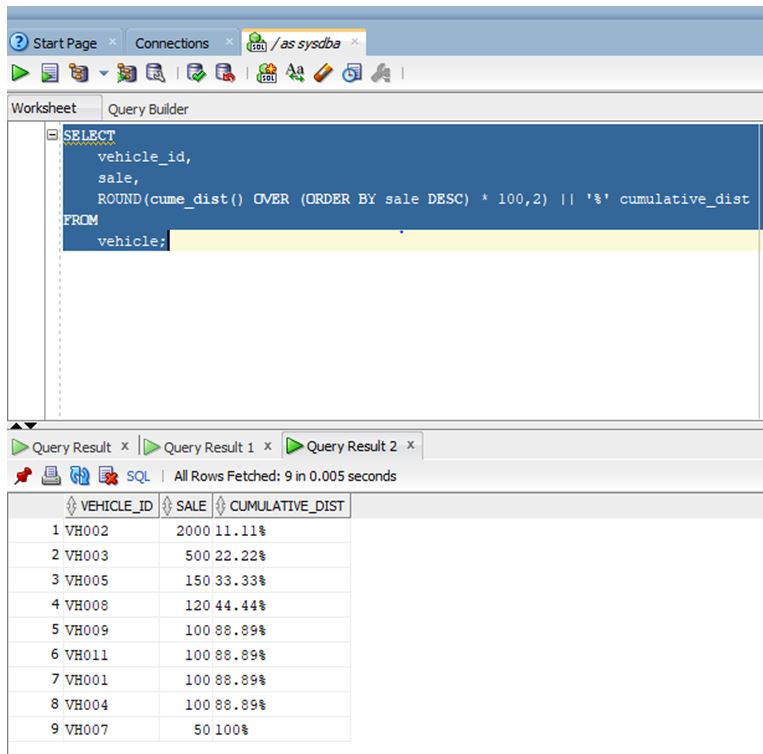
Task: Click the Autotrace toolbar icon
Action: [x=127, y=73]
